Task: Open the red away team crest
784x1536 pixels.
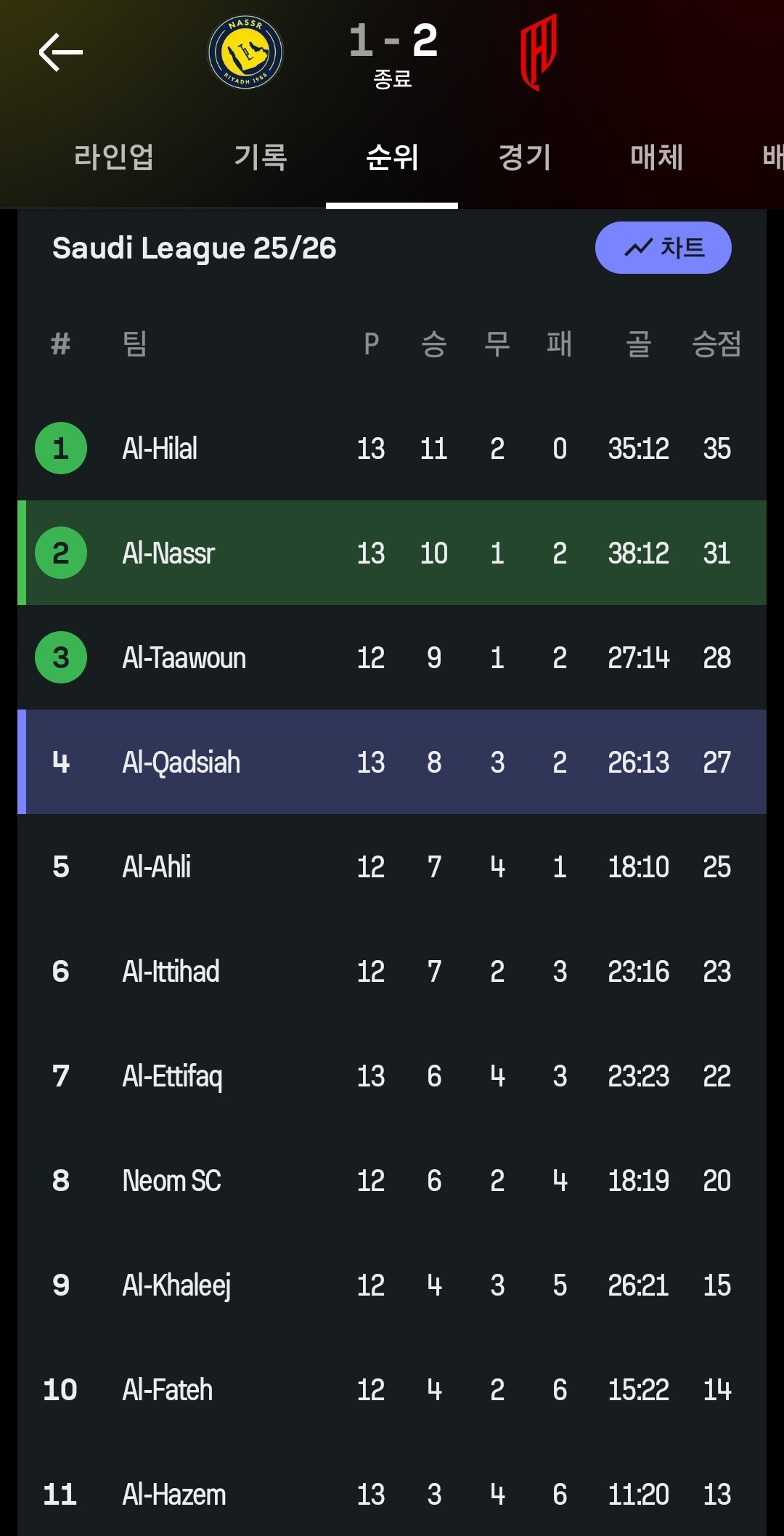Action: [538, 52]
